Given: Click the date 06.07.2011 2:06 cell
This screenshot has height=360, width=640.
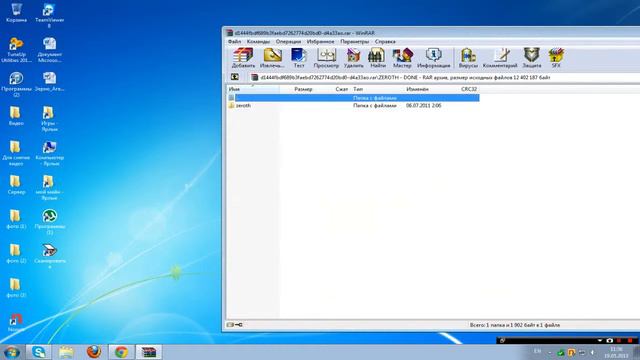Looking at the screenshot, I should [x=423, y=105].
